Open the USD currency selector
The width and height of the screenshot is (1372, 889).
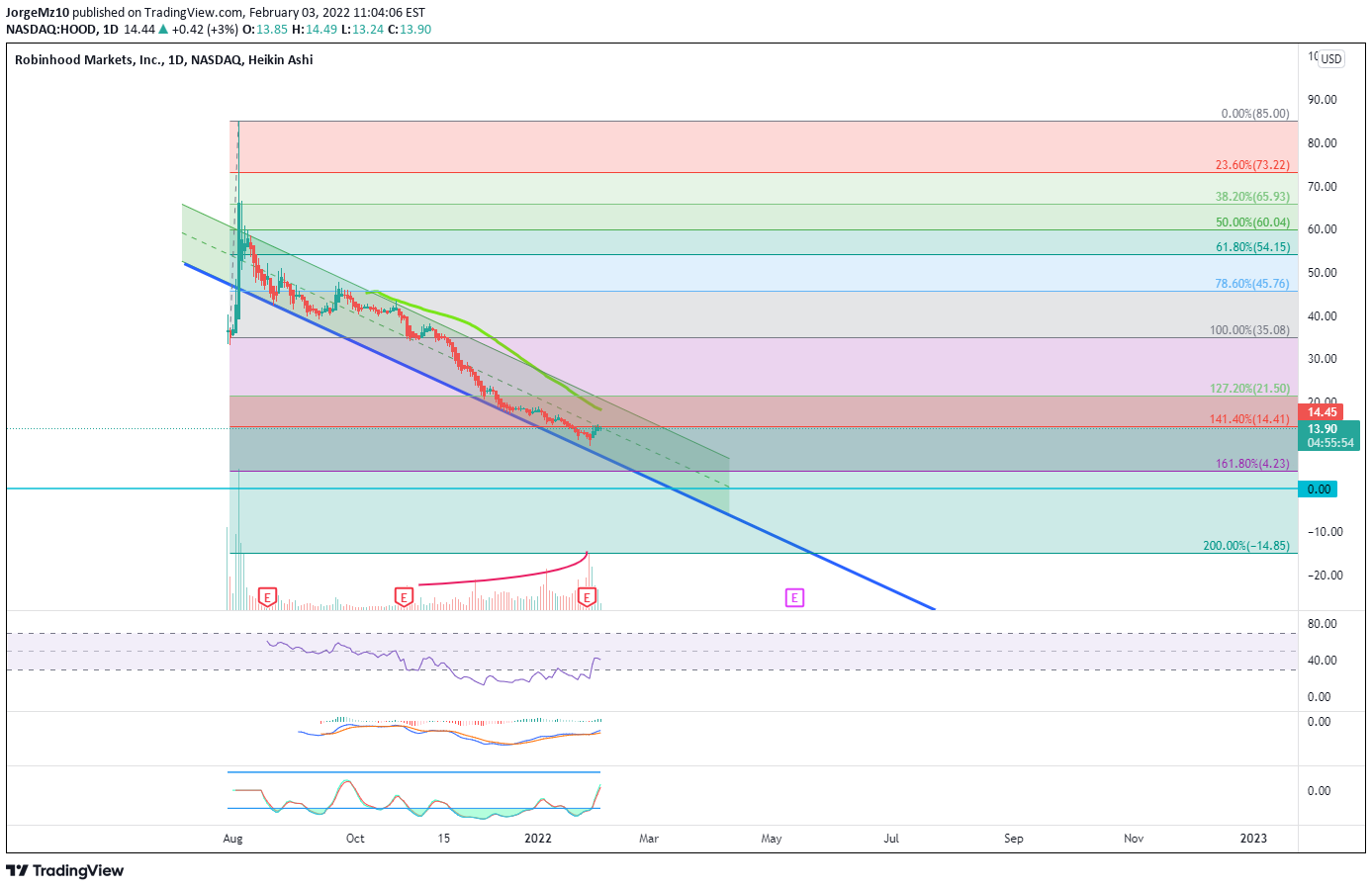click(1331, 59)
